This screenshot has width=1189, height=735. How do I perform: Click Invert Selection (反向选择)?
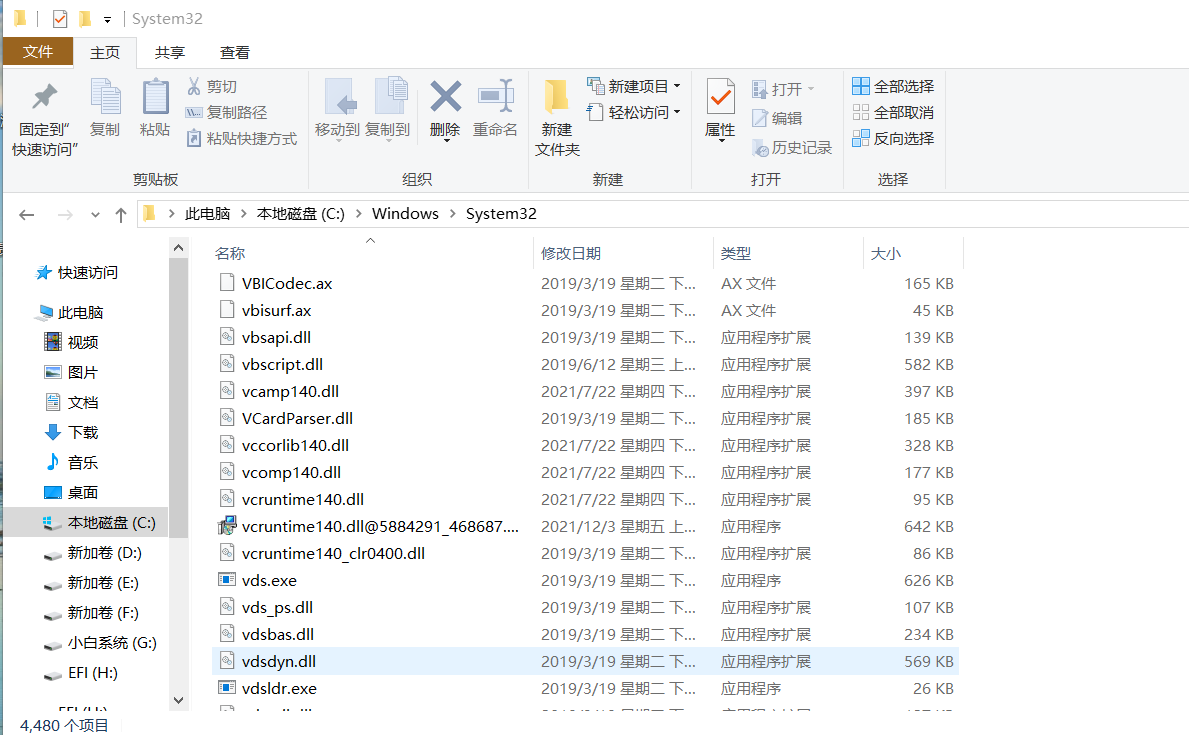click(893, 138)
